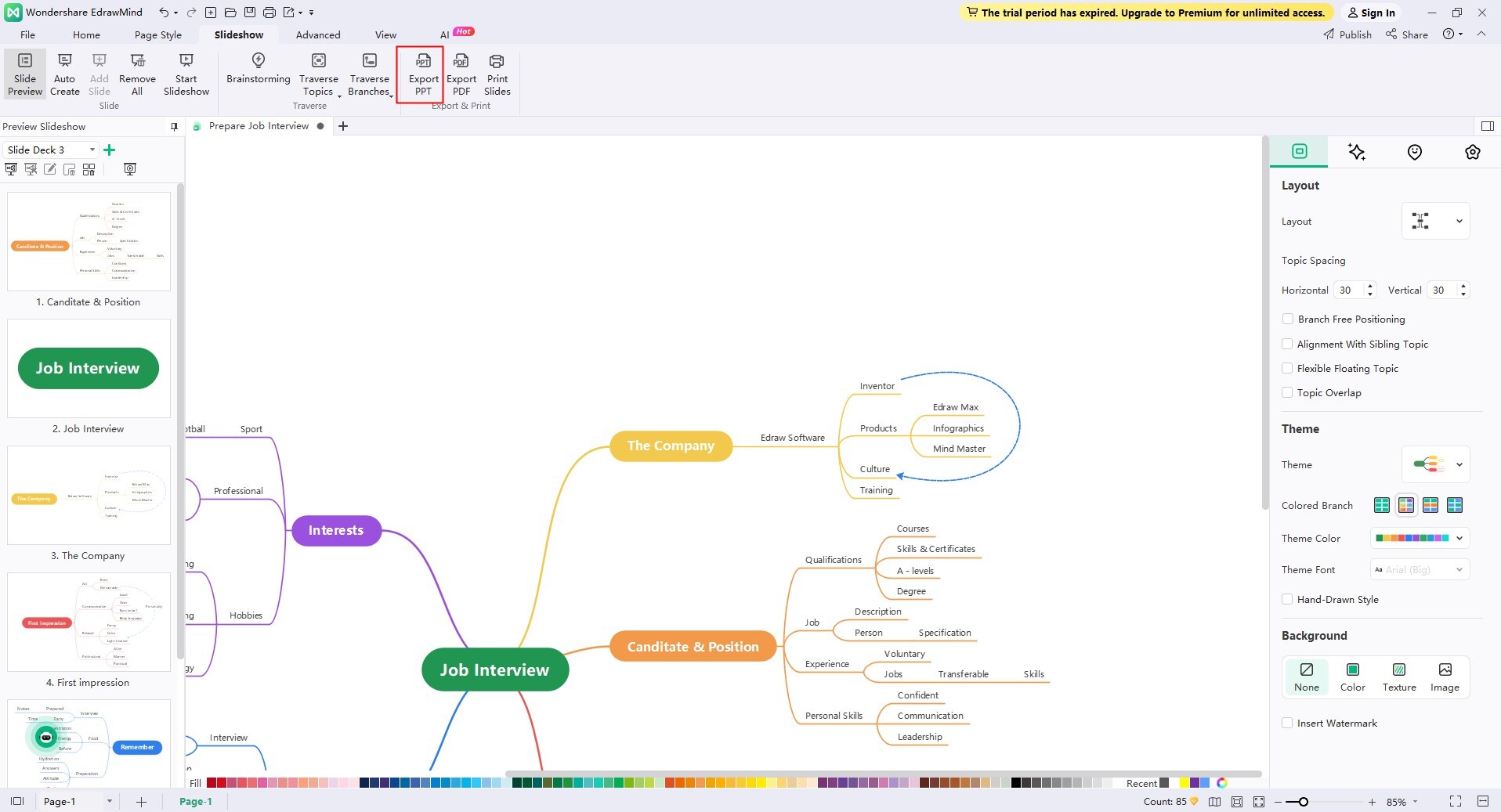Click the Print icon in quick access bar

tap(269, 13)
